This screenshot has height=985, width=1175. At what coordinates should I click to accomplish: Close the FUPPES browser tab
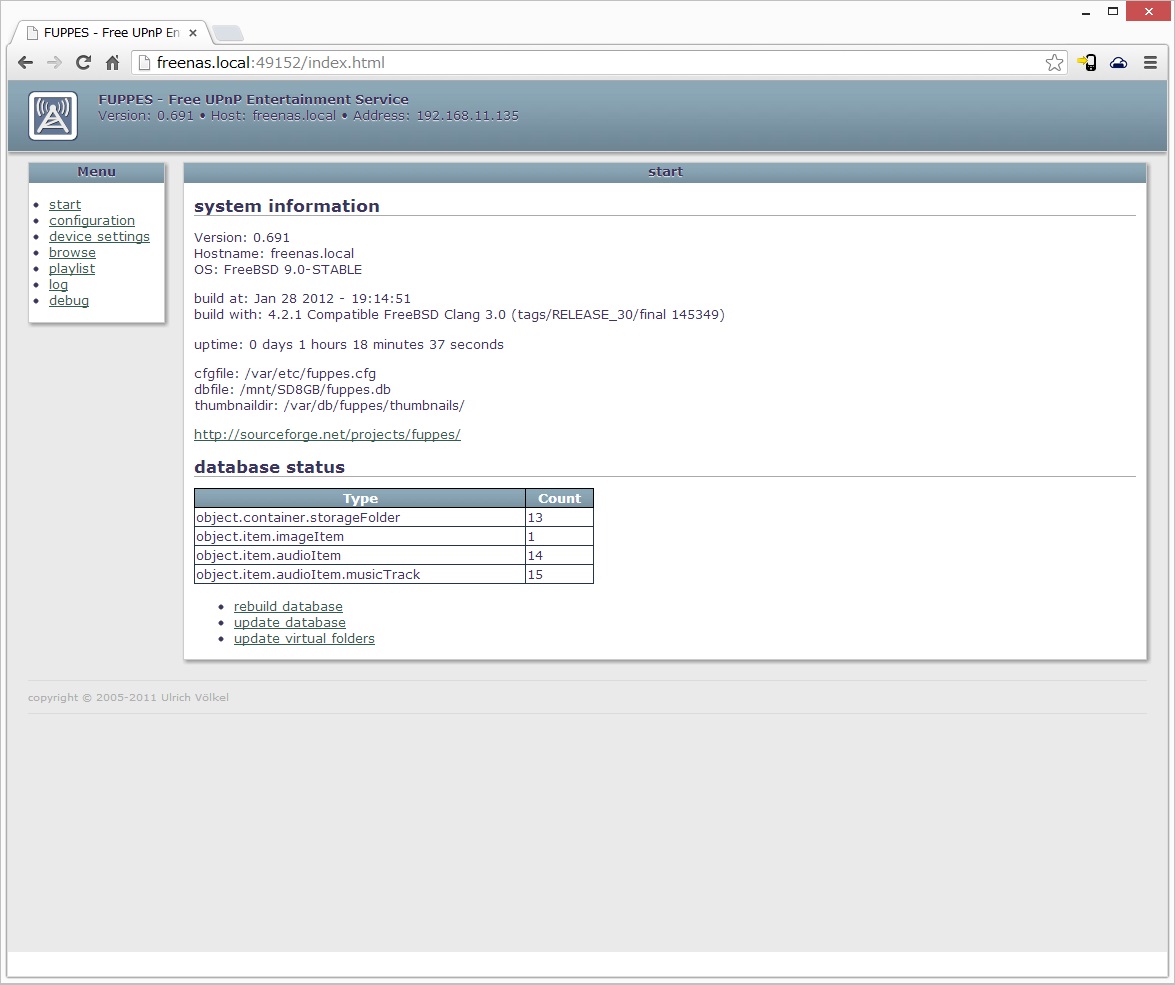[193, 33]
